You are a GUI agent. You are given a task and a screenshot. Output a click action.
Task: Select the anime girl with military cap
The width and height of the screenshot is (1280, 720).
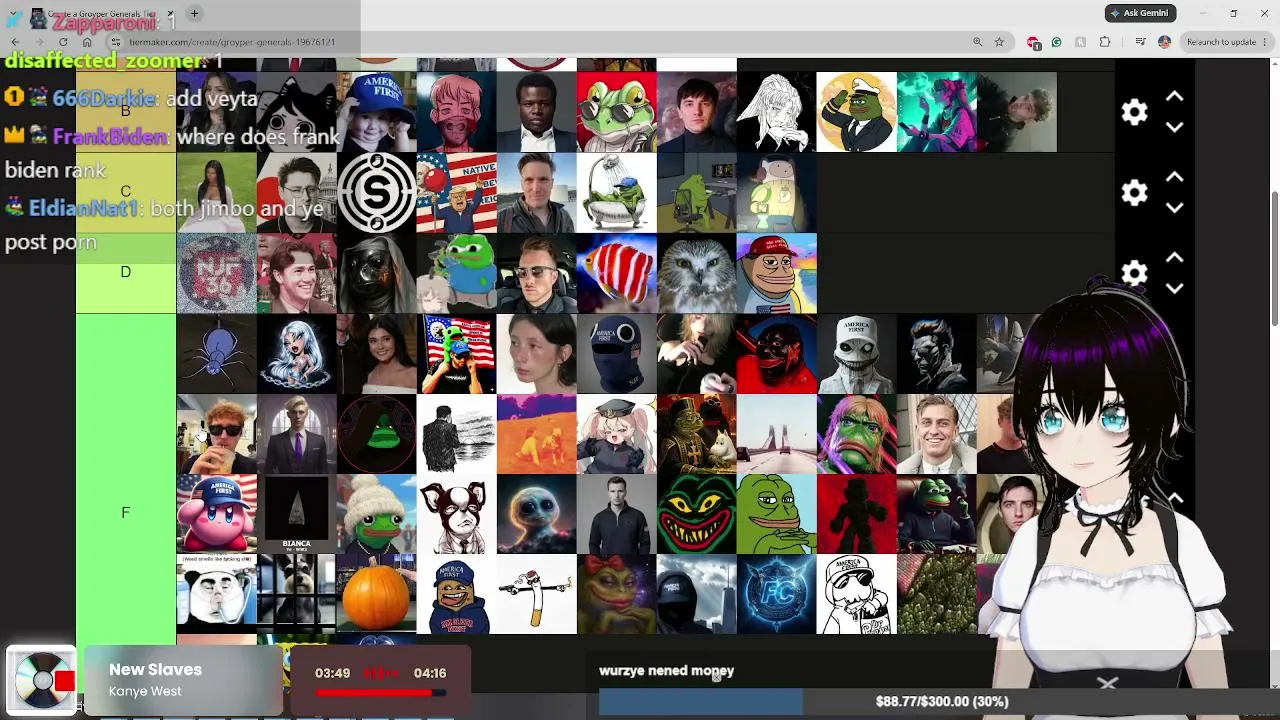[617, 434]
